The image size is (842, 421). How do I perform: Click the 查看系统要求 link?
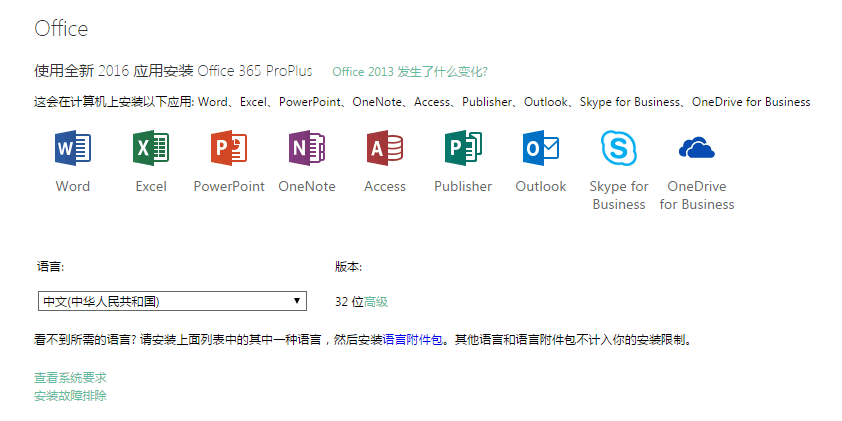[x=70, y=377]
